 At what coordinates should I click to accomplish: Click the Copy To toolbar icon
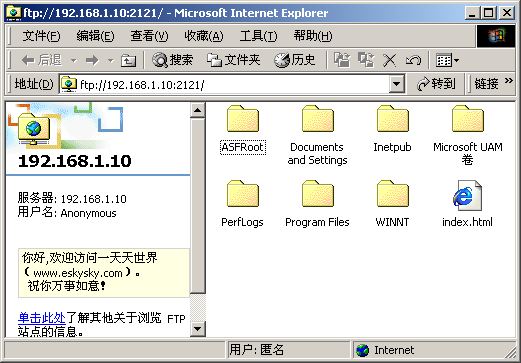pos(366,60)
